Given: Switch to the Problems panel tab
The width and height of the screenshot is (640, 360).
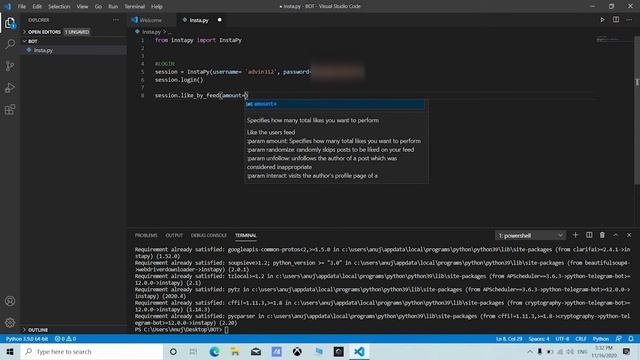Looking at the screenshot, I should 146,236.
